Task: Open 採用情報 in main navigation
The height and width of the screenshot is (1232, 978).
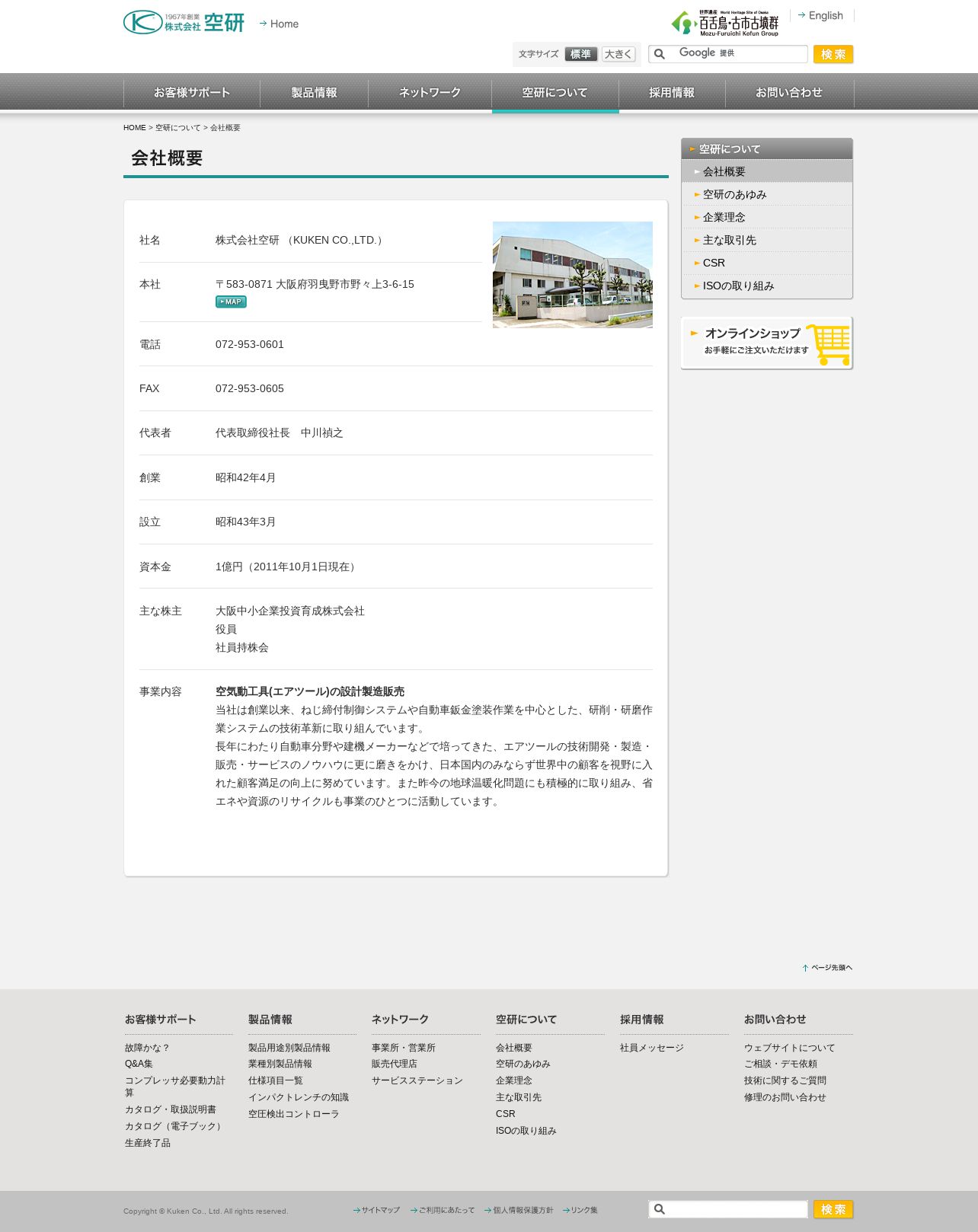Action: pyautogui.click(x=672, y=93)
